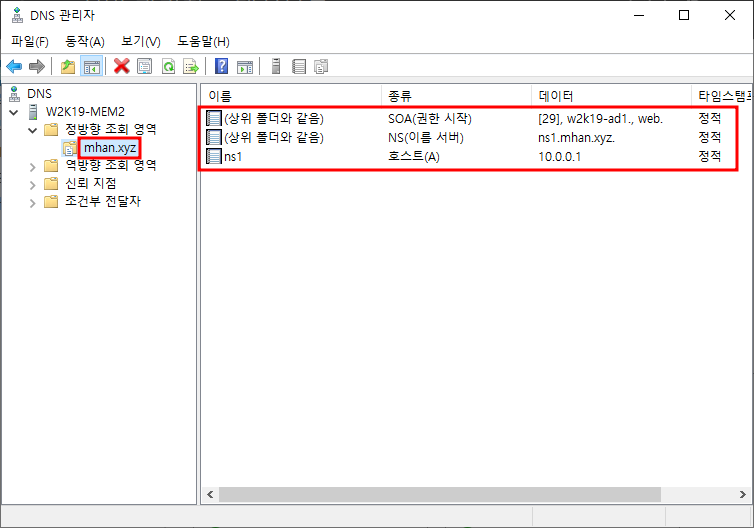Open the 파일(F) menu

pos(30,41)
